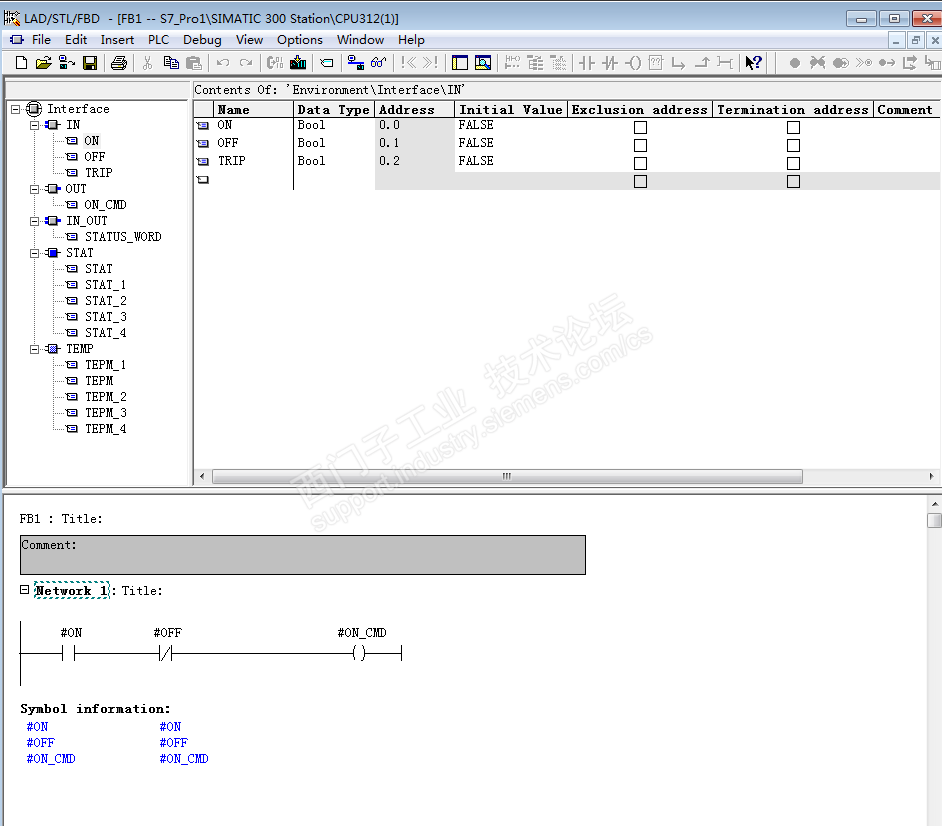This screenshot has height=826, width=942.
Task: Collapse the OUT tree node
Action: (34, 189)
